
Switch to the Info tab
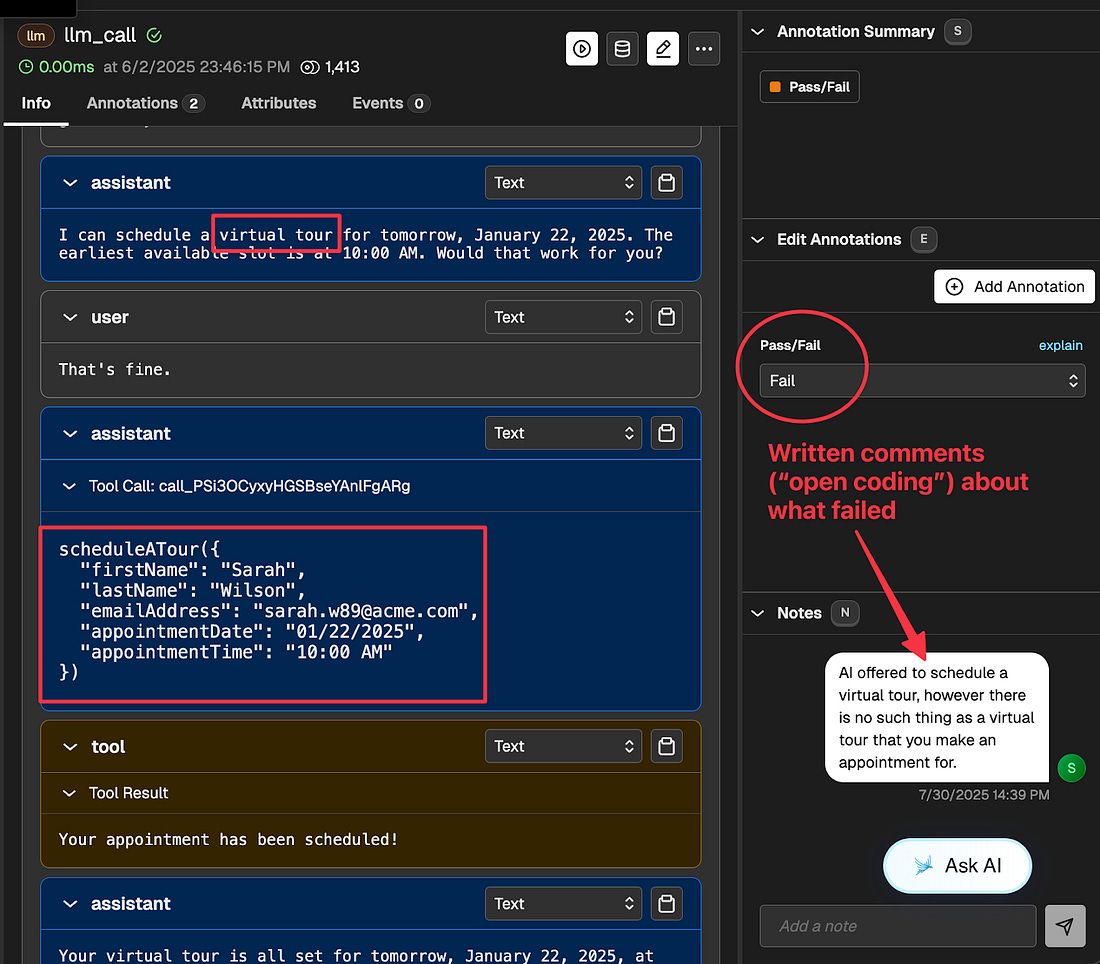tap(36, 103)
